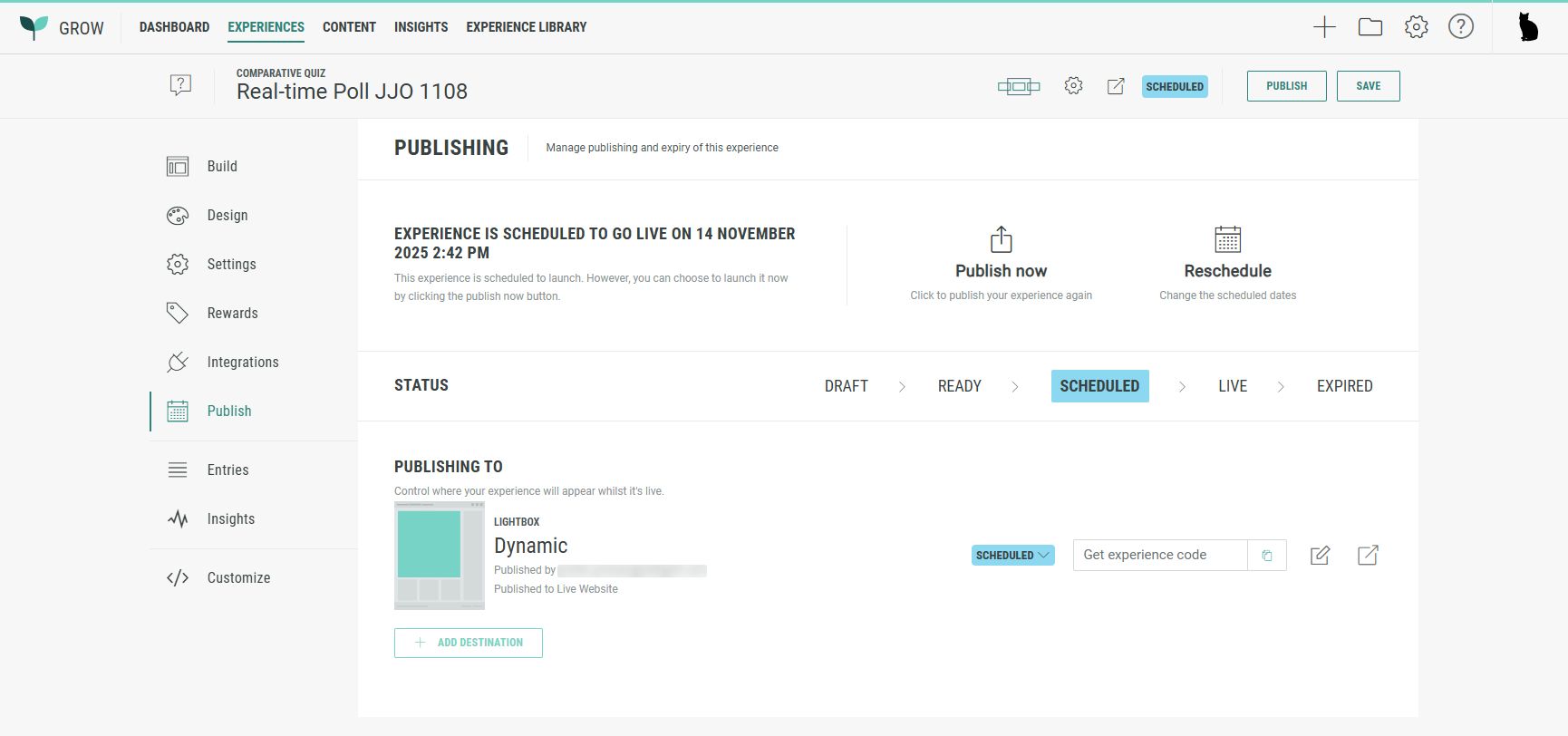Click the Get experience code field

click(1159, 556)
